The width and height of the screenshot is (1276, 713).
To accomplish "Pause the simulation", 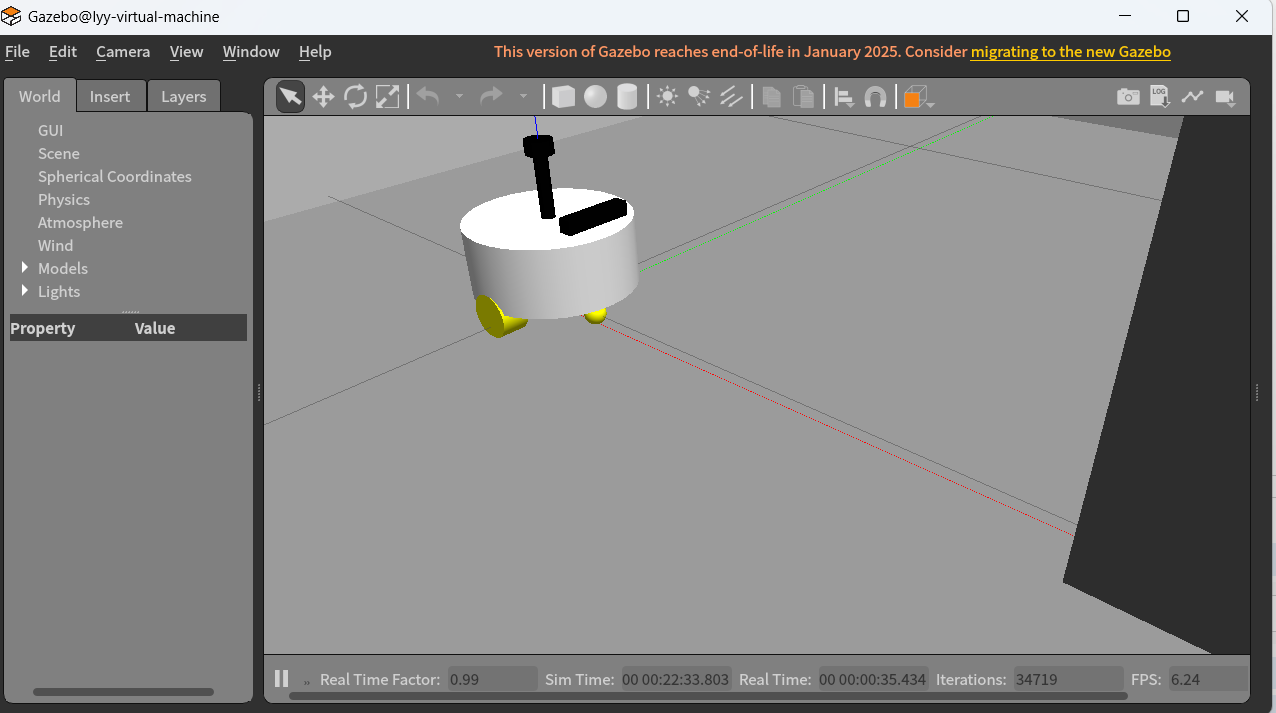I will tap(282, 679).
